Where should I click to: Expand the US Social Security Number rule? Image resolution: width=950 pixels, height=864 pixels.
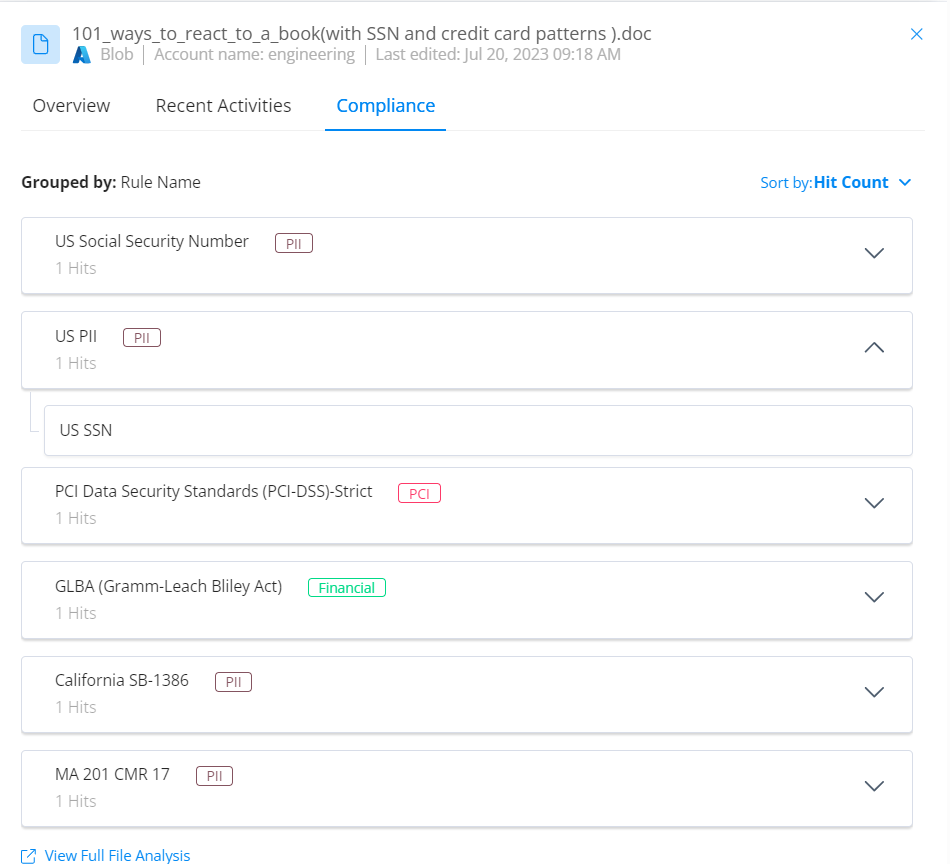pos(874,253)
